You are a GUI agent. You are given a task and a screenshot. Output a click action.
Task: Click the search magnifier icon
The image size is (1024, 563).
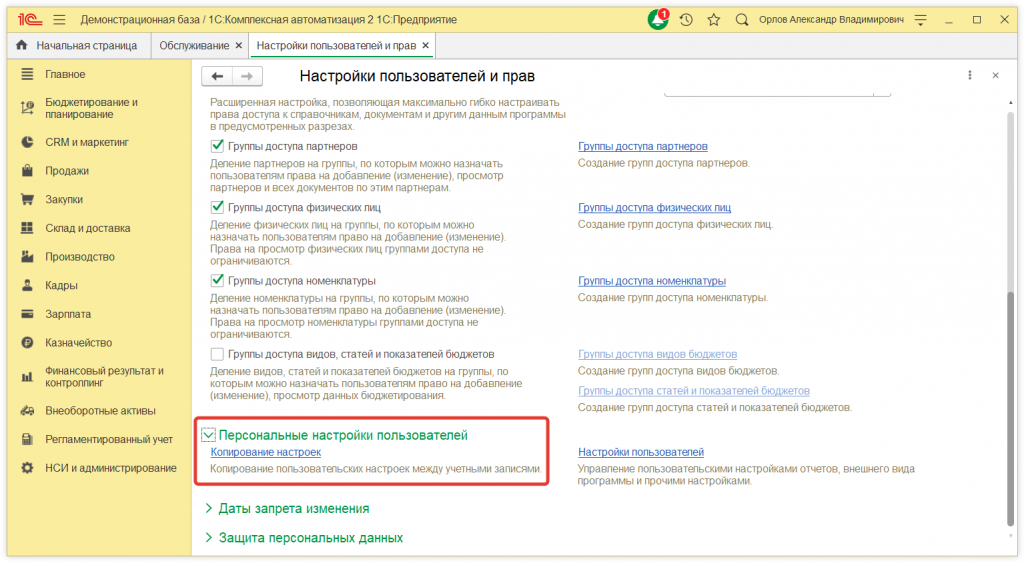[742, 20]
